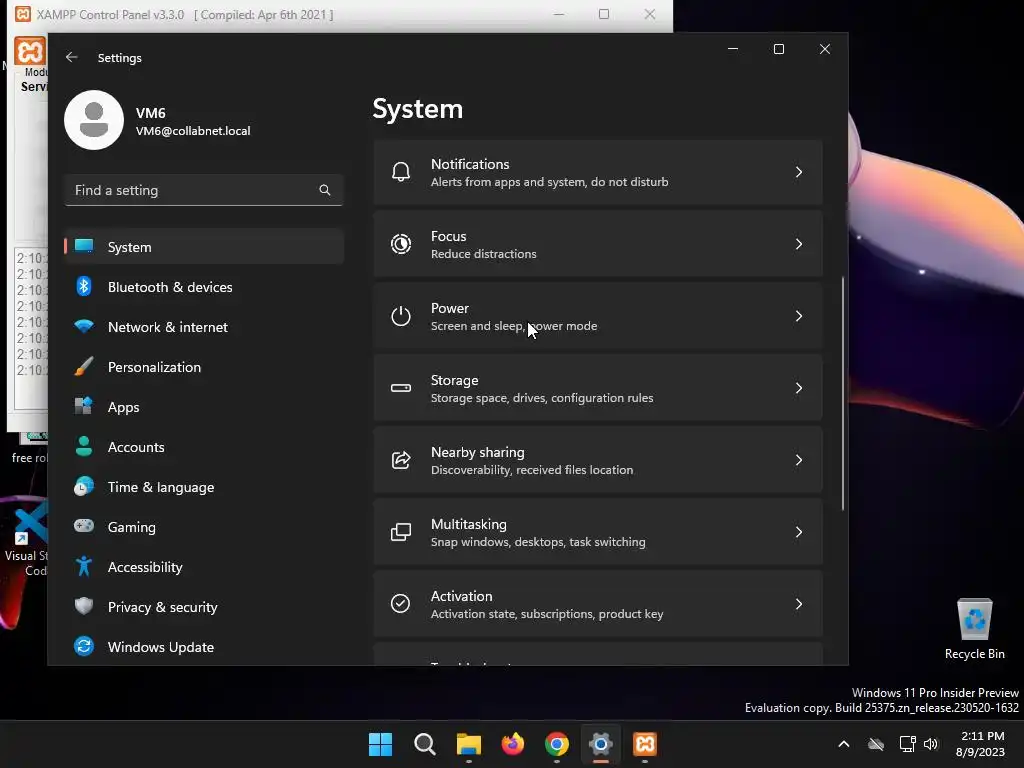Open Network & internet settings
Viewport: 1024px width, 768px height.
point(204,327)
